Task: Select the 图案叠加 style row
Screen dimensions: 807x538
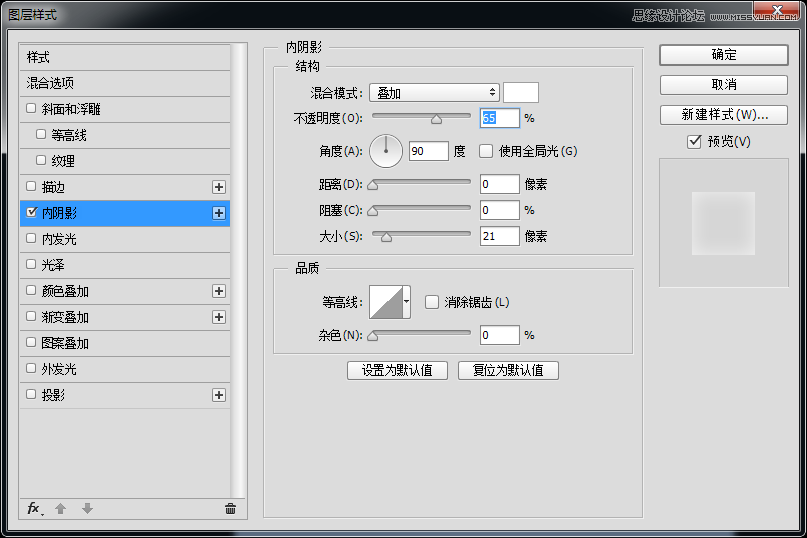Action: [125, 343]
